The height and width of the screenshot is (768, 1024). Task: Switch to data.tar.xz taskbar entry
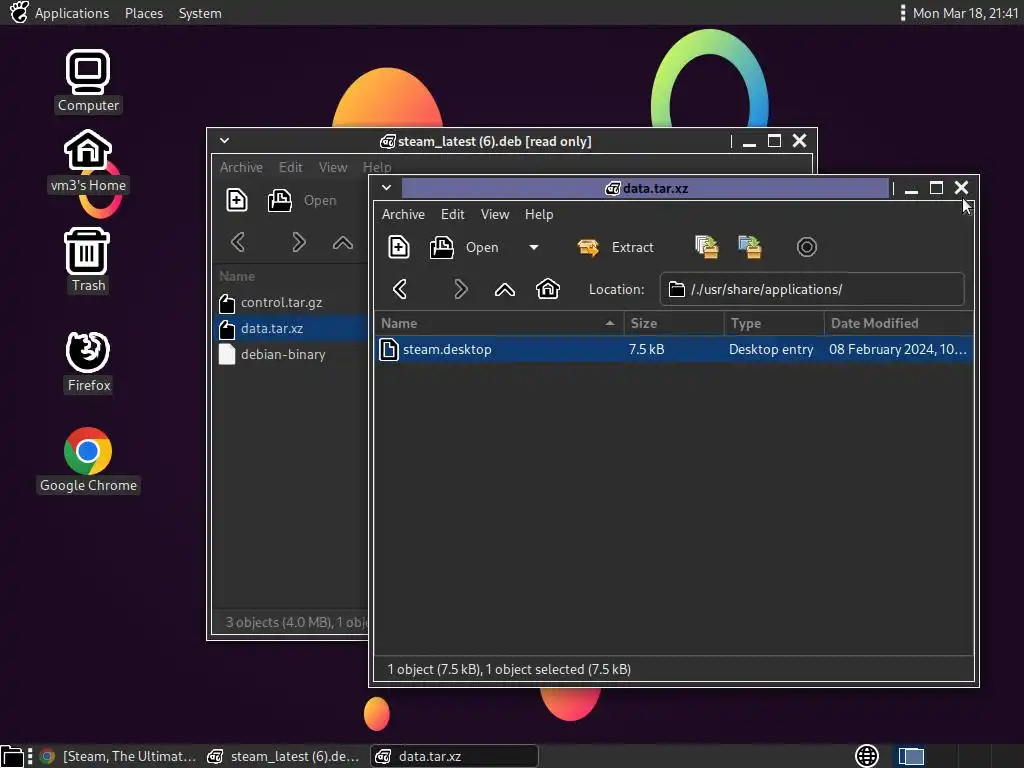(x=455, y=756)
